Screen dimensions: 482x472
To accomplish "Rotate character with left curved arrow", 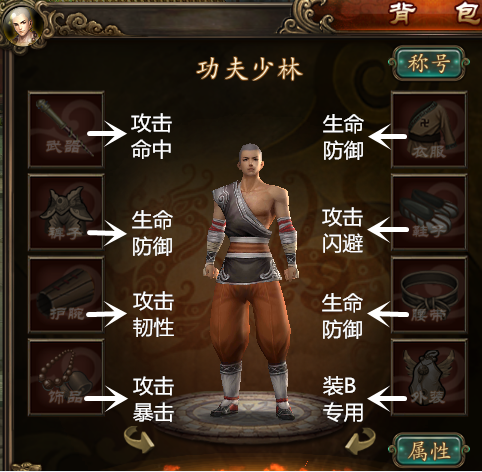I will coord(138,440).
